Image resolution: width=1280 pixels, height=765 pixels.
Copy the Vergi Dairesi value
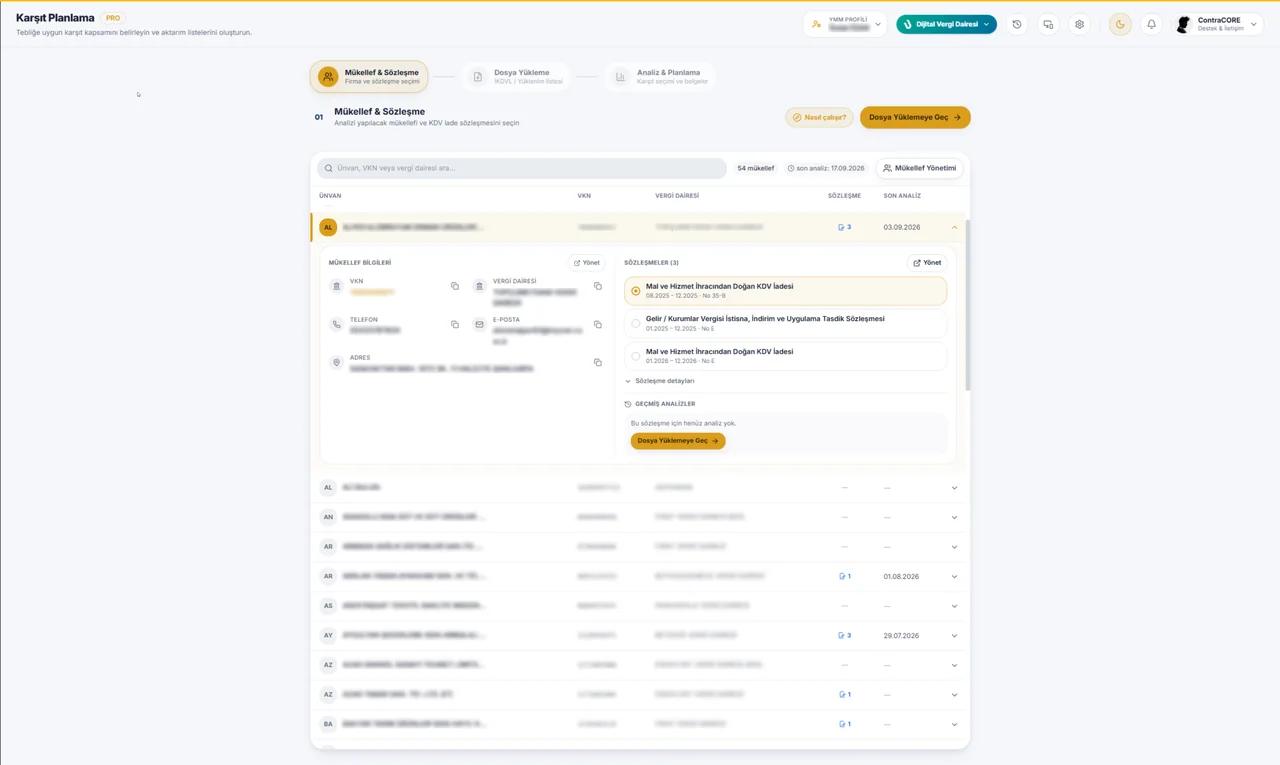(x=598, y=286)
